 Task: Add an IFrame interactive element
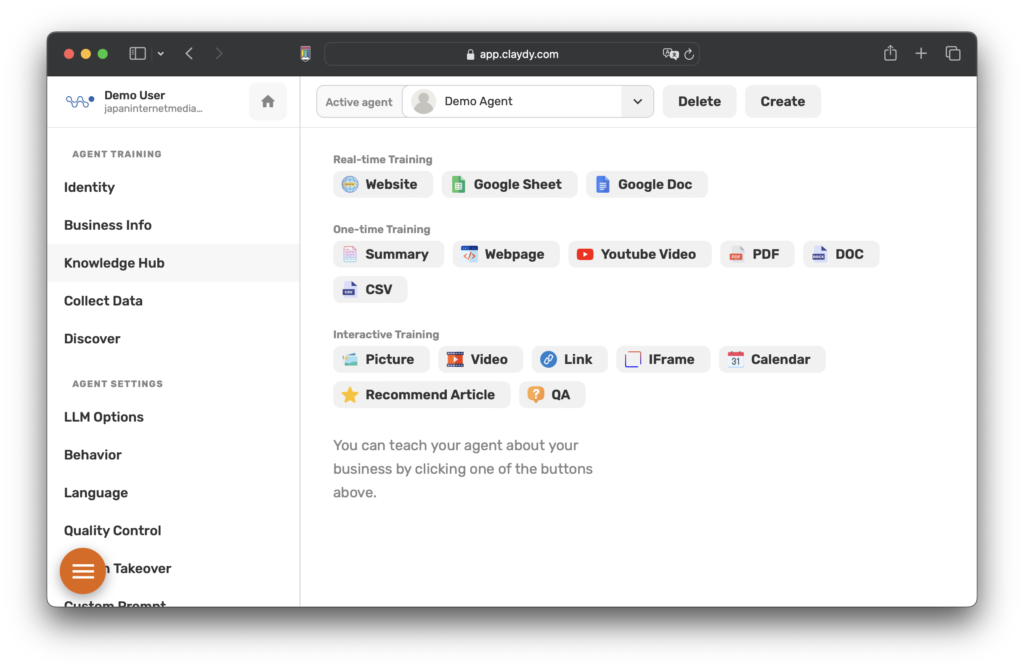coord(662,359)
